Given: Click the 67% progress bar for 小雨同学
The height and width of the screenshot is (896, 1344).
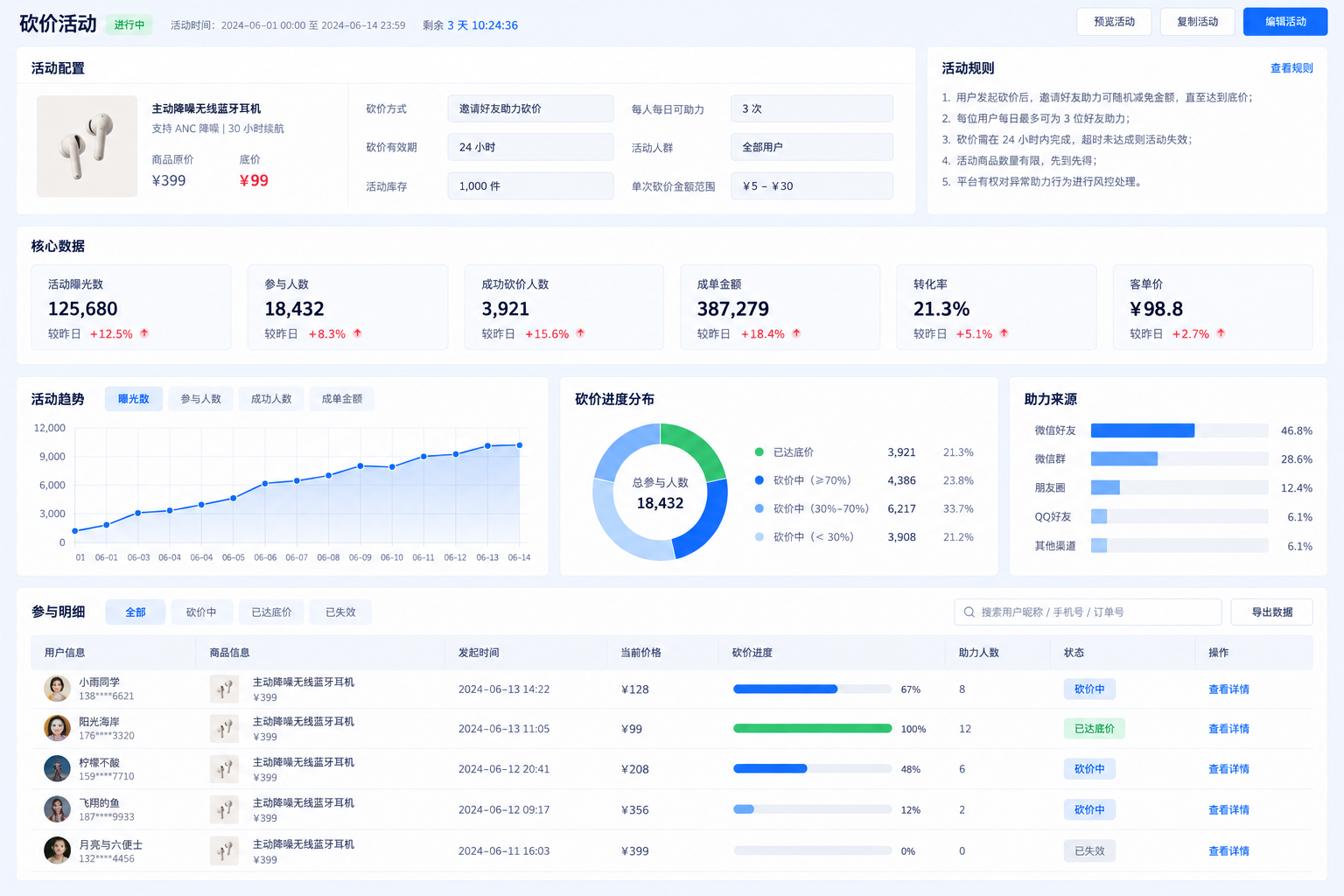Looking at the screenshot, I should pos(812,689).
